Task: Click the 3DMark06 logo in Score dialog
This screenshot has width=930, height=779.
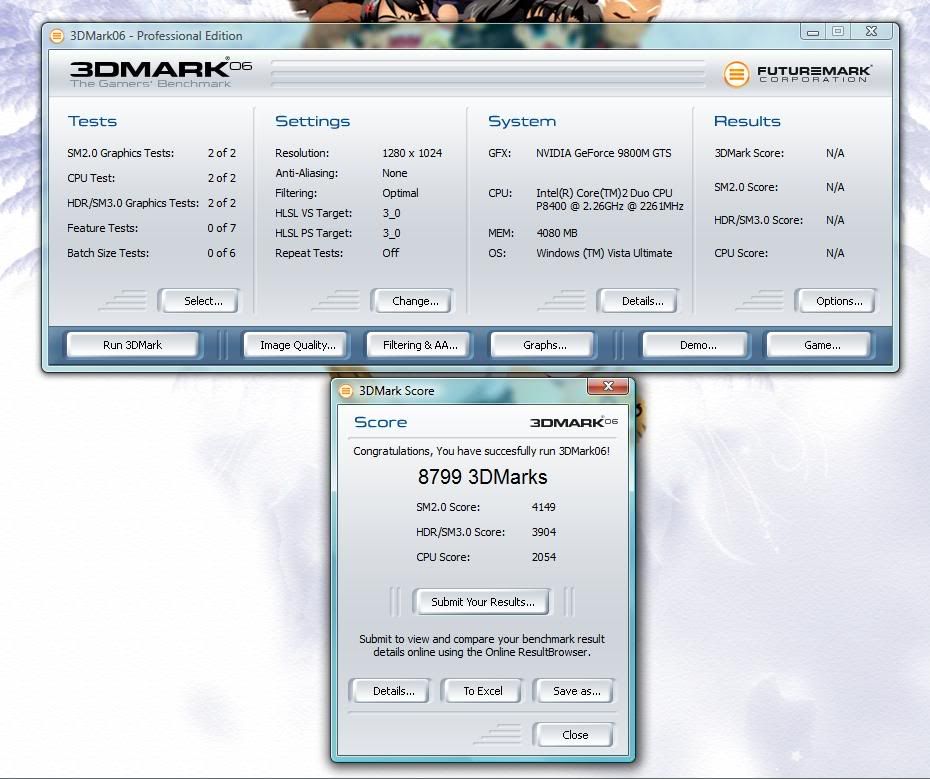Action: pos(574,422)
